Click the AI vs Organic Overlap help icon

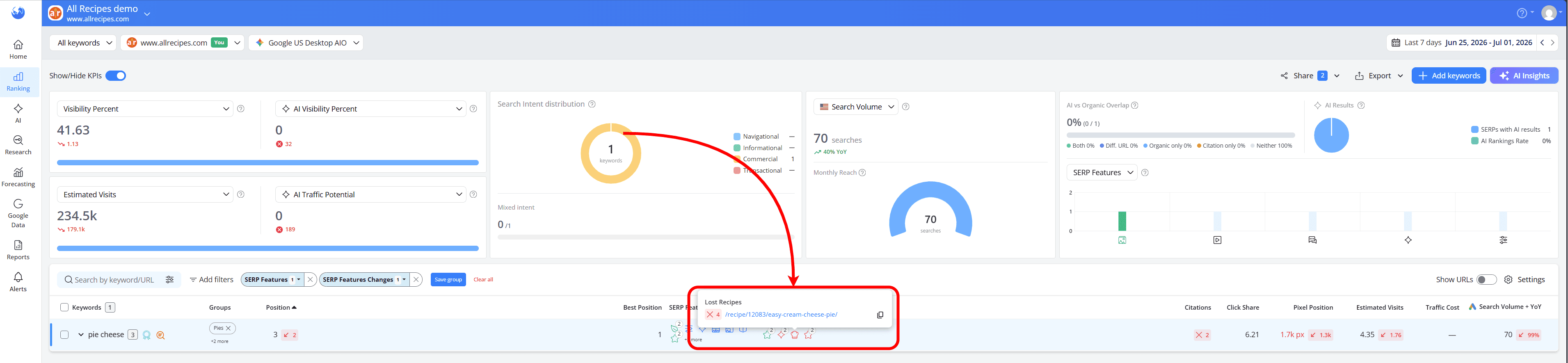tap(1135, 105)
